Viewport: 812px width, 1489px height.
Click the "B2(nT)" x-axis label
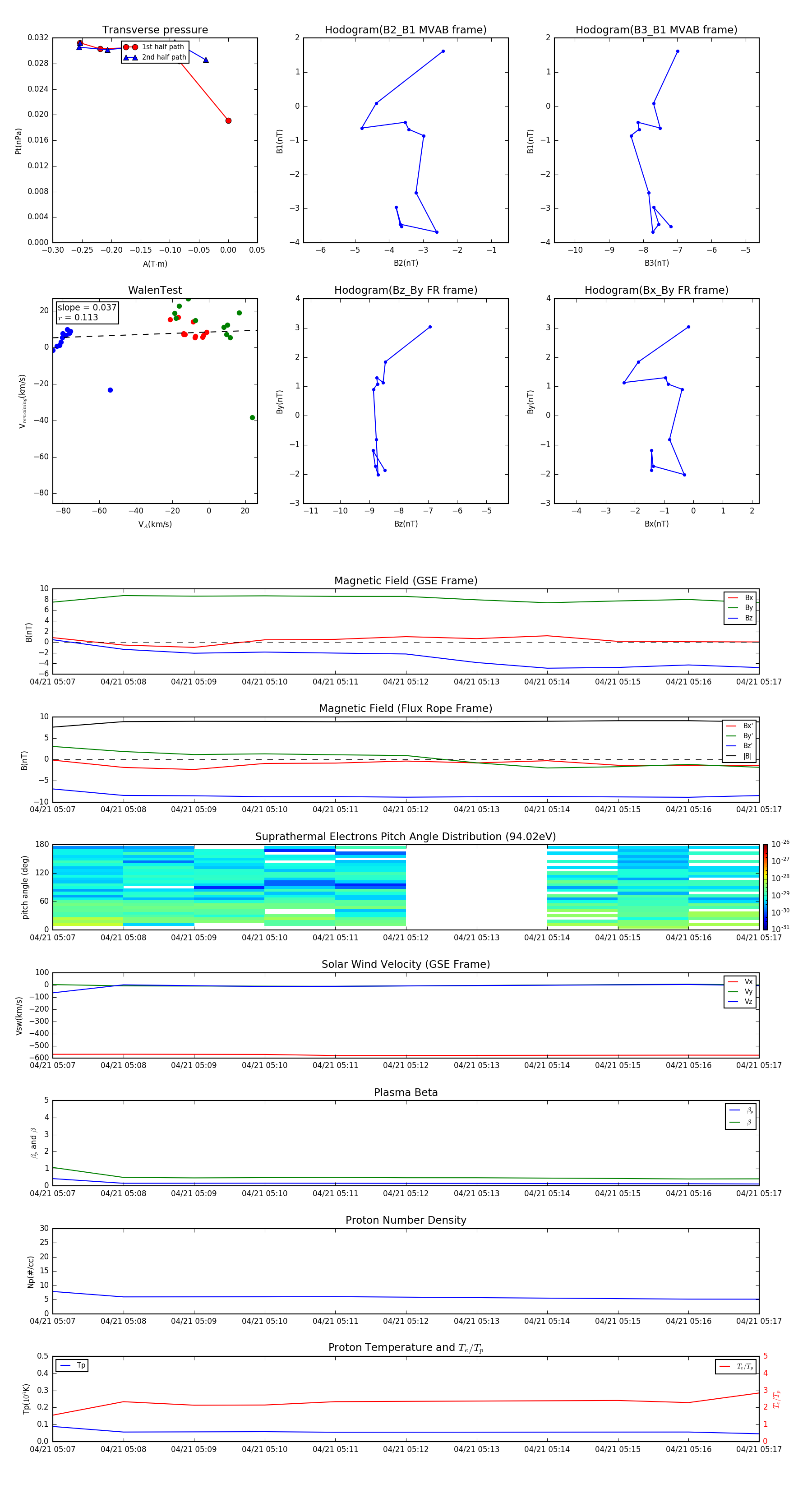point(406,263)
